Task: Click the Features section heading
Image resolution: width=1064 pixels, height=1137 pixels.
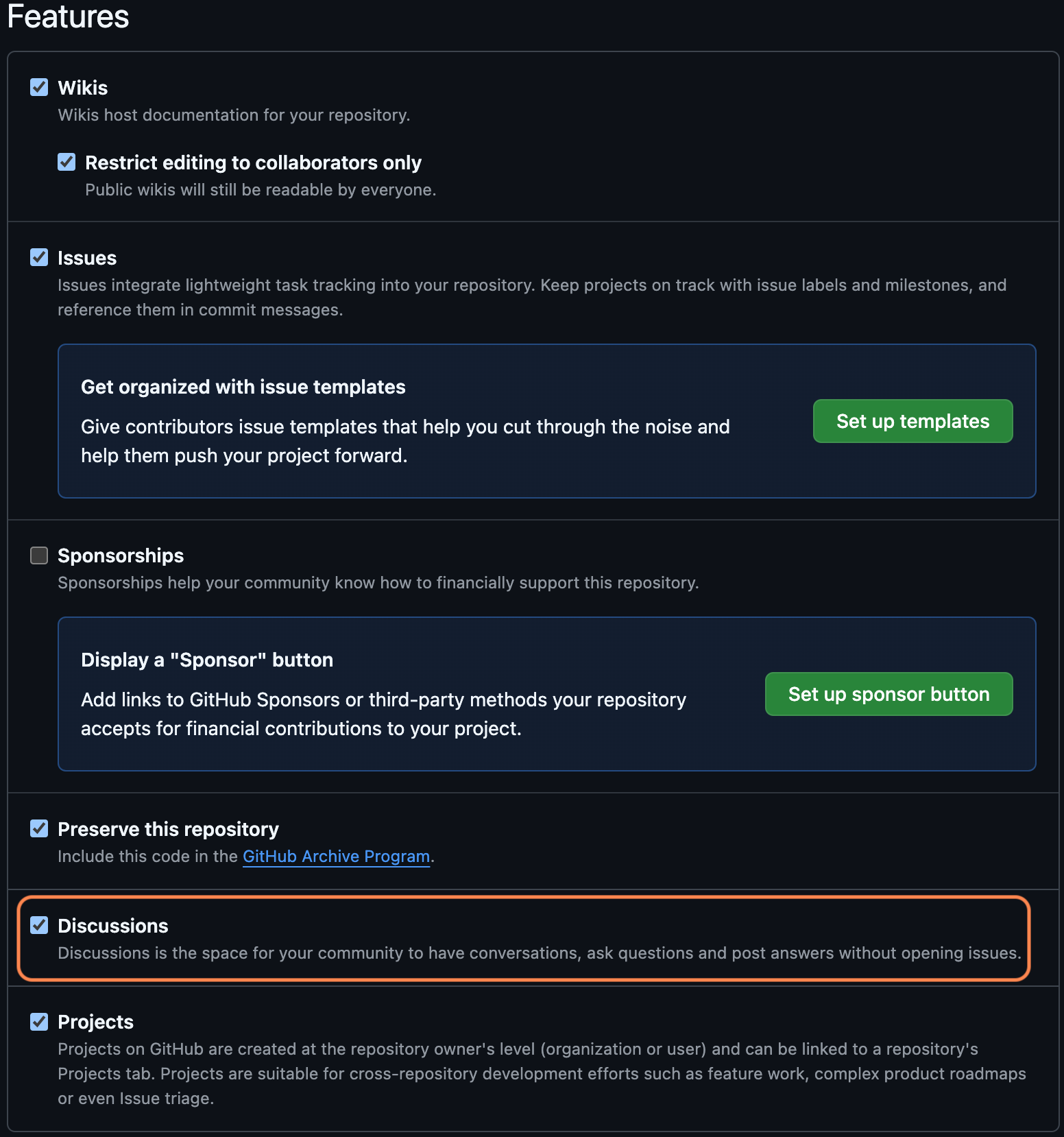Action: (x=68, y=16)
